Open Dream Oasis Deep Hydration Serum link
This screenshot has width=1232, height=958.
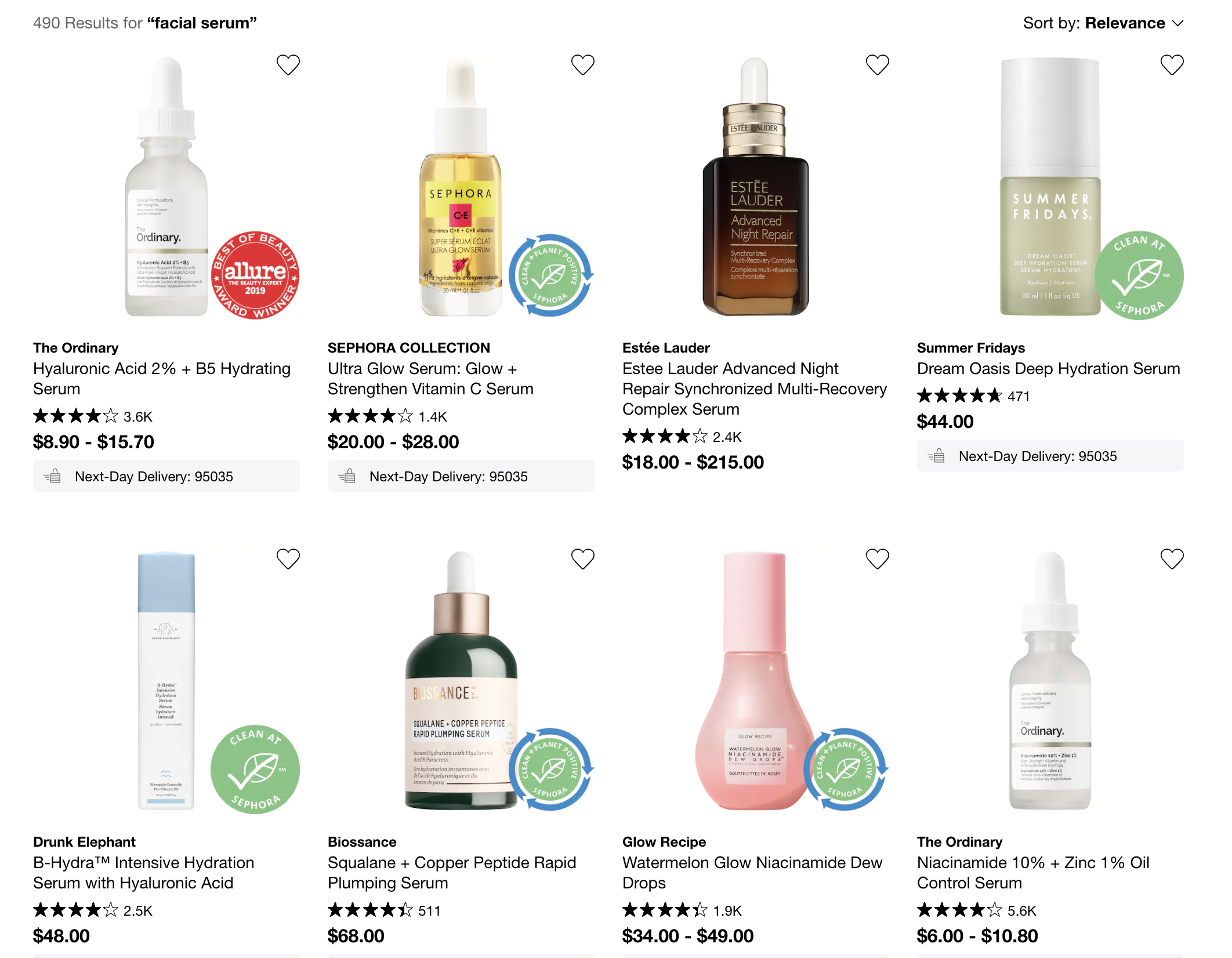click(x=1048, y=369)
